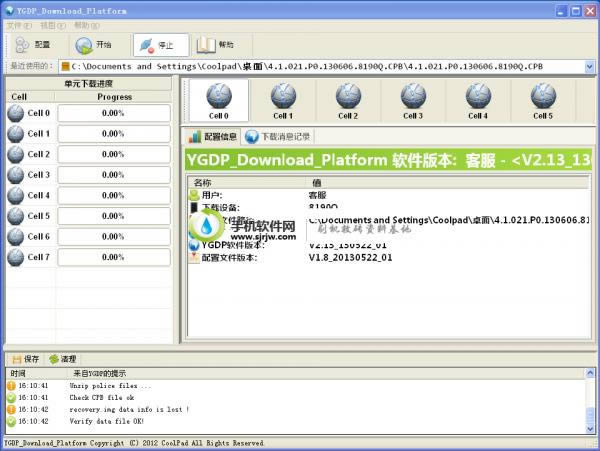The height and width of the screenshot is (451, 600).
Task: Click the 保存 (save) log button
Action: coord(25,358)
